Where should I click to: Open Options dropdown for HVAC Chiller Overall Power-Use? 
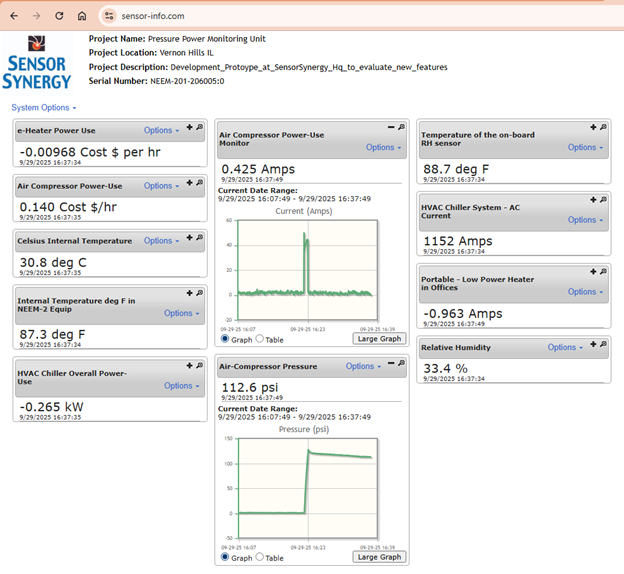tap(182, 385)
